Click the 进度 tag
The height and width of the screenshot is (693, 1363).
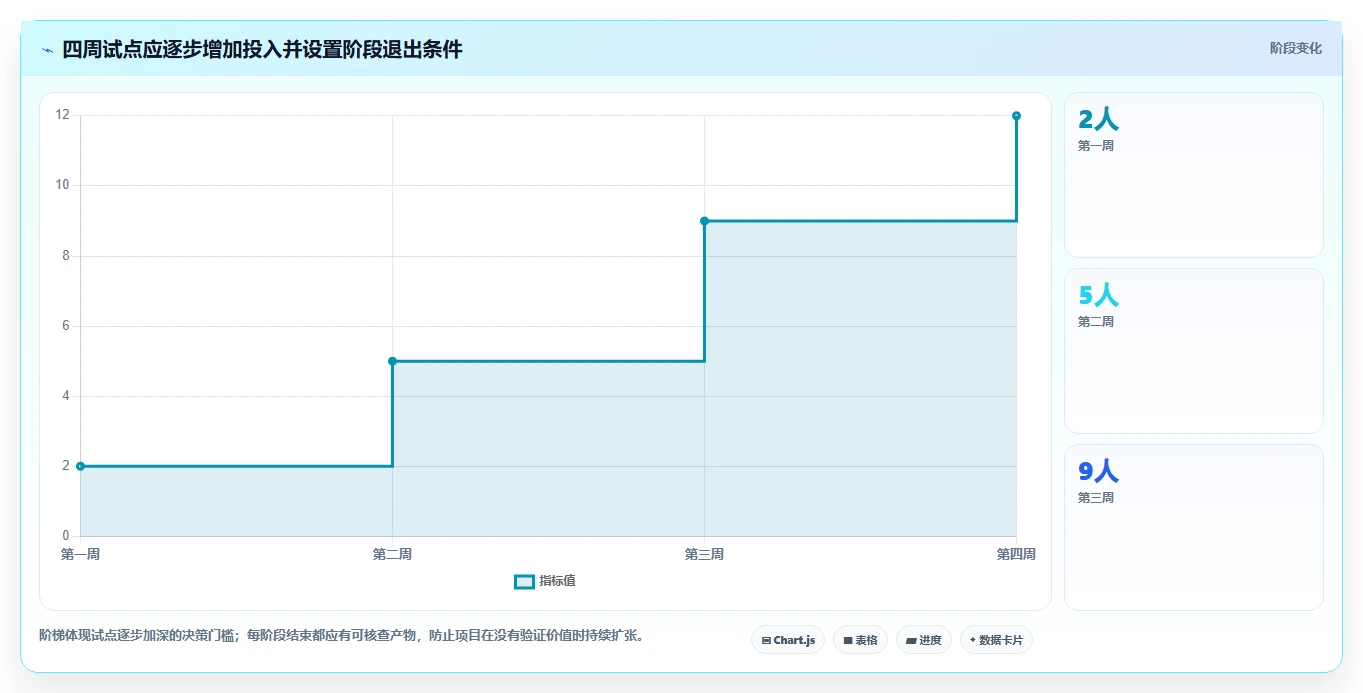[924, 640]
